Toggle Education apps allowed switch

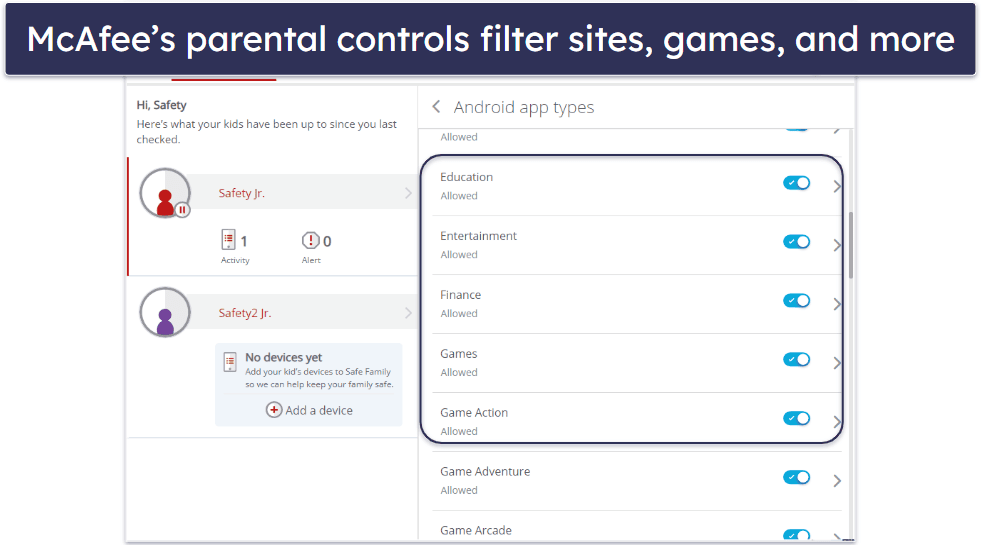[x=796, y=183]
